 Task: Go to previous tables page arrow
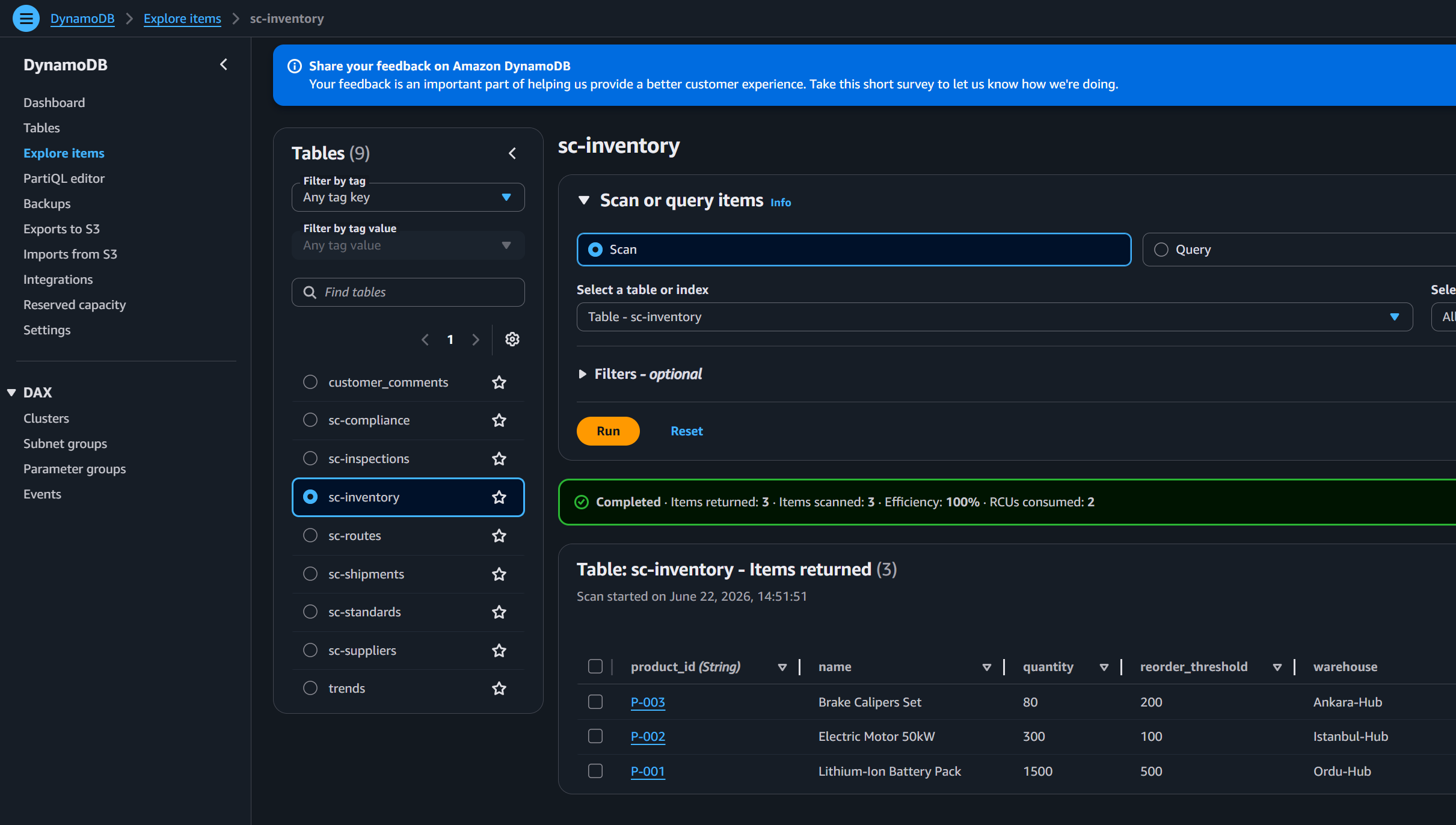point(425,340)
